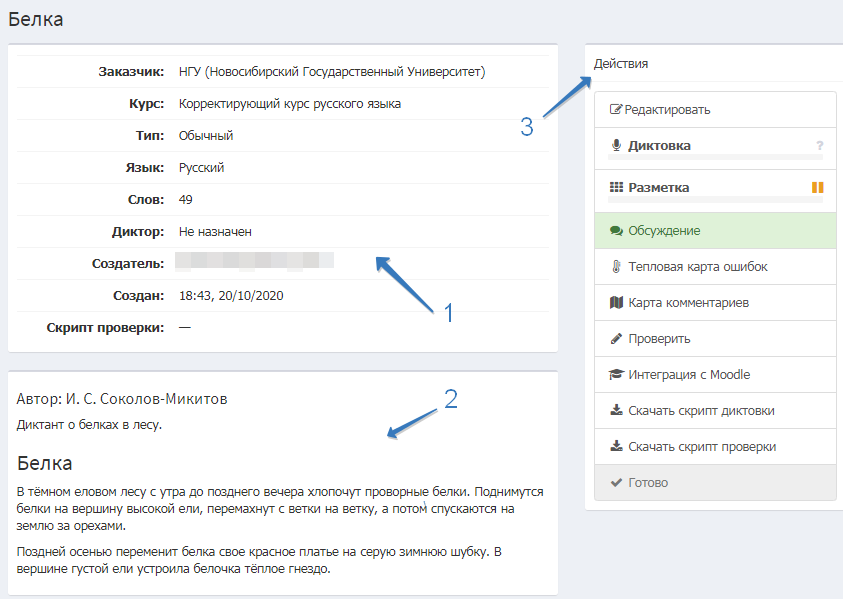Open the Скачать скрипт диктовки link
The width and height of the screenshot is (843, 599).
tap(701, 411)
